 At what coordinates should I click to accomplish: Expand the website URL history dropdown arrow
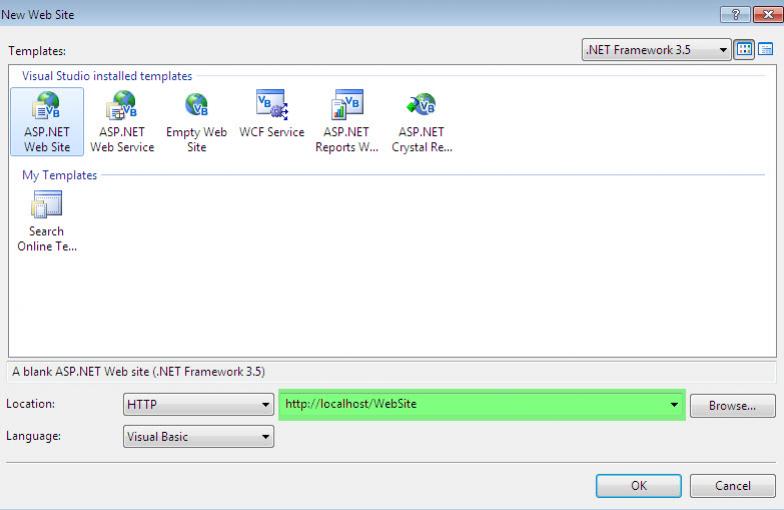(x=674, y=404)
